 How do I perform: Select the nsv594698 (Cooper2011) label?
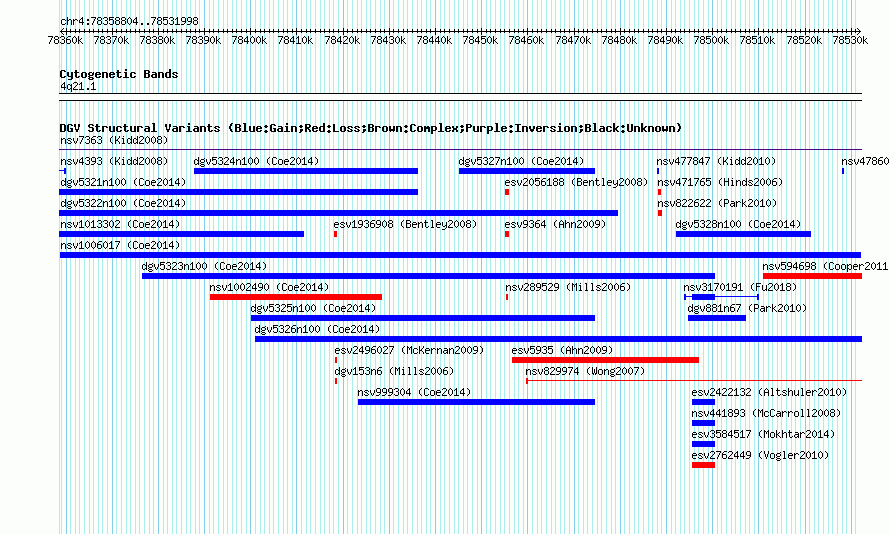click(826, 266)
